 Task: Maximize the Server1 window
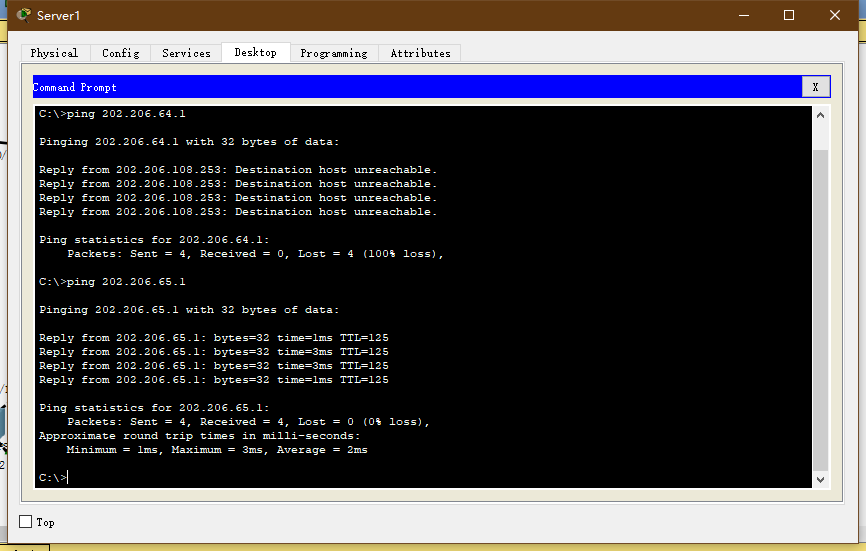pos(789,15)
